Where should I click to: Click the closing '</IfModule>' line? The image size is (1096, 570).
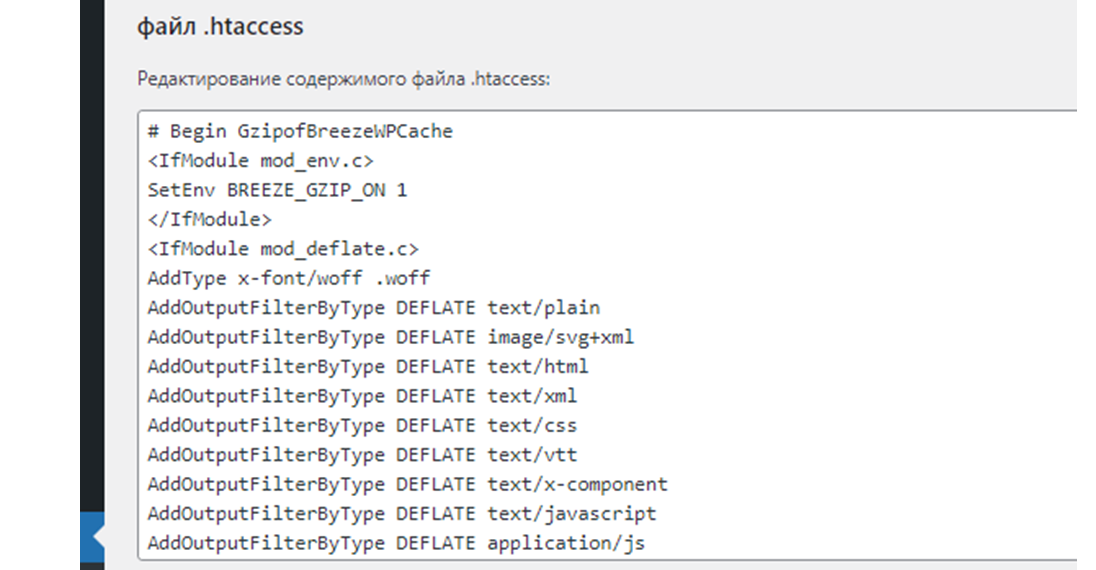[x=210, y=220]
